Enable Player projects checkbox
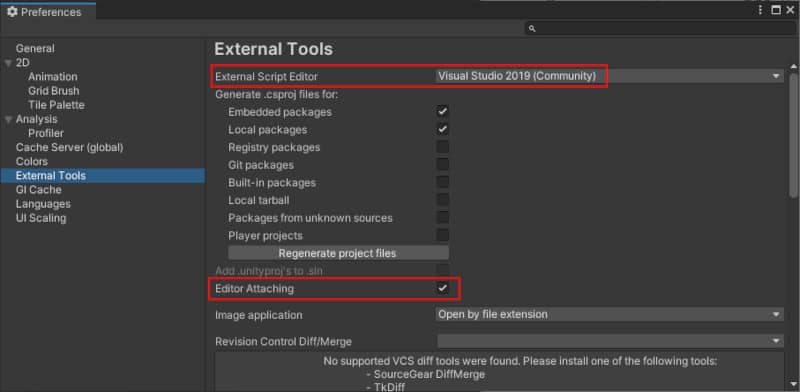The height and width of the screenshot is (392, 800). point(442,235)
